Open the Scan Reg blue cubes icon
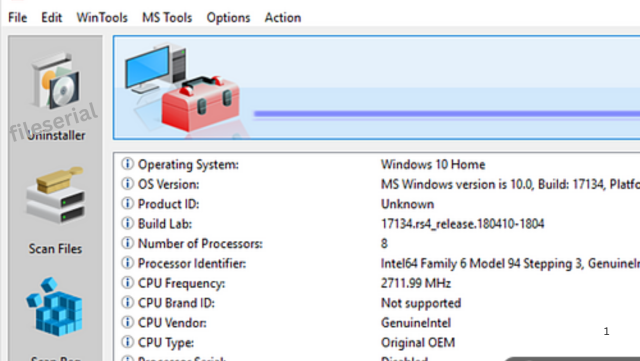This screenshot has height=361, width=640. coord(55,307)
